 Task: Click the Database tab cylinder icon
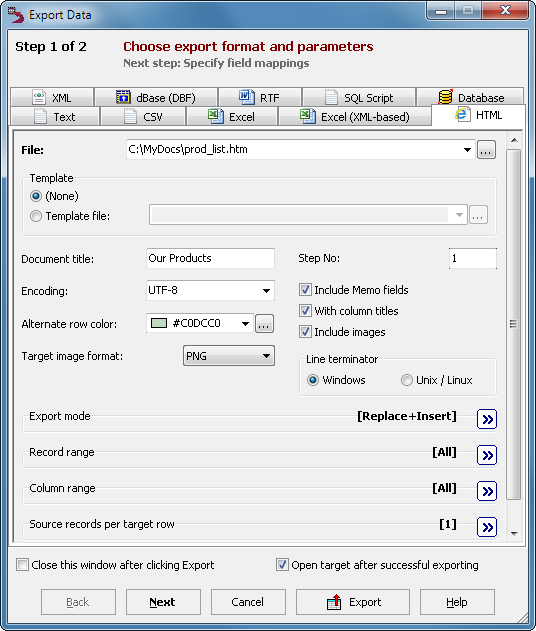[x=445, y=97]
